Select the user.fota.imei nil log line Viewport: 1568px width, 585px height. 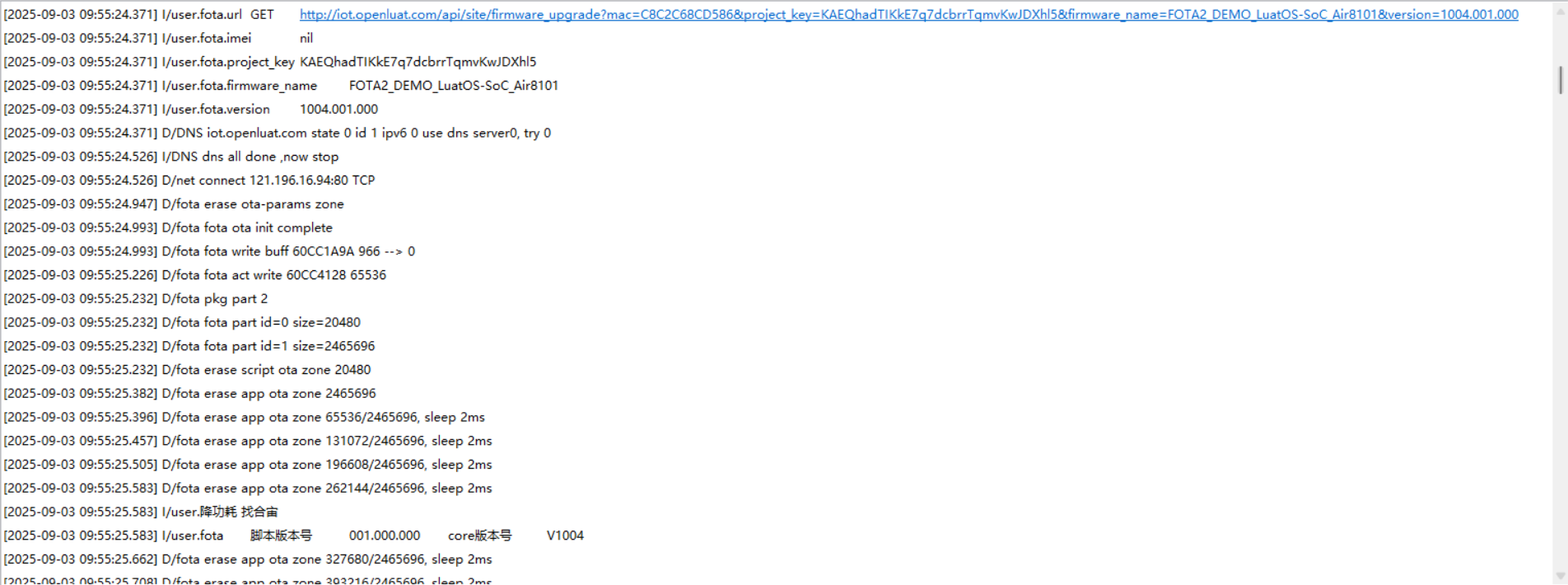click(158, 39)
